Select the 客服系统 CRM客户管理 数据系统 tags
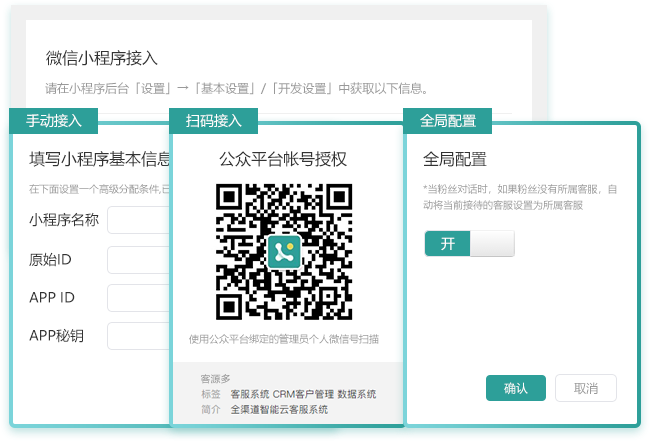The height and width of the screenshot is (441, 650). (x=303, y=394)
